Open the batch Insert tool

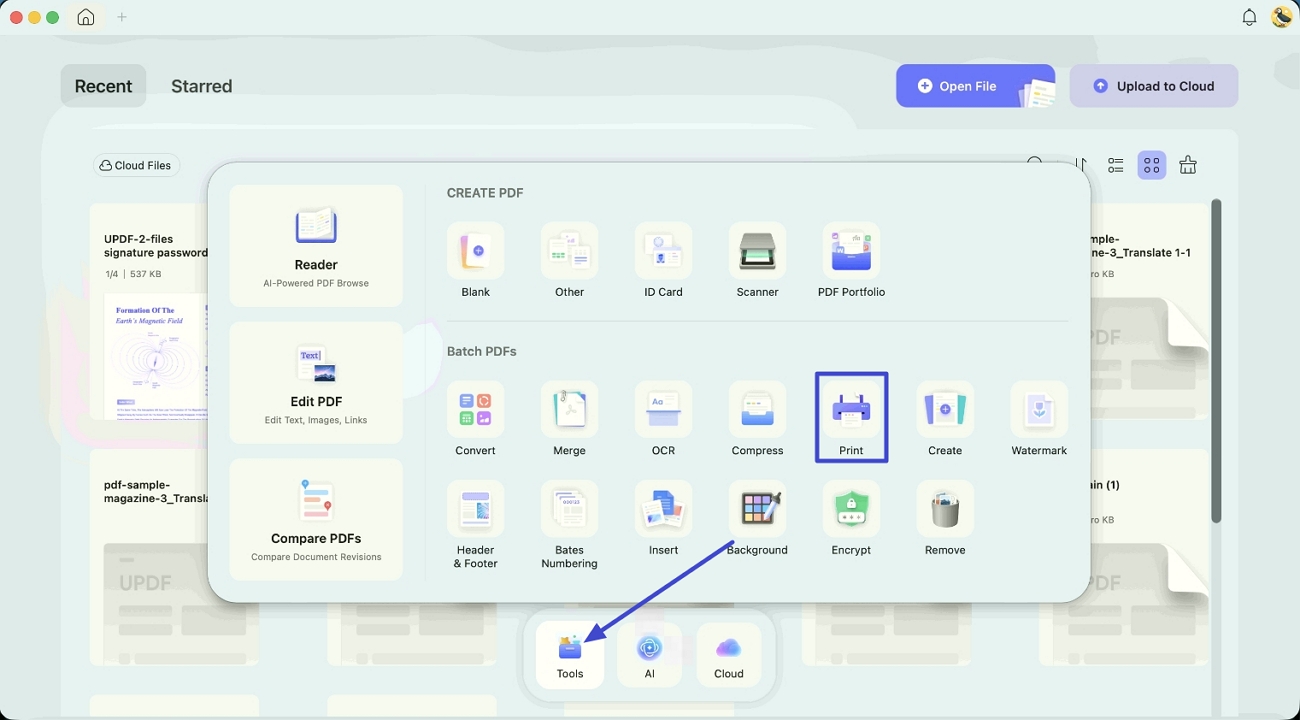click(x=664, y=518)
